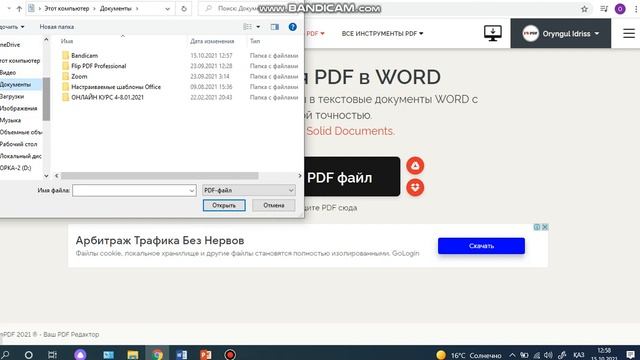Open the PDF-файл file type dropdown

[x=249, y=190]
